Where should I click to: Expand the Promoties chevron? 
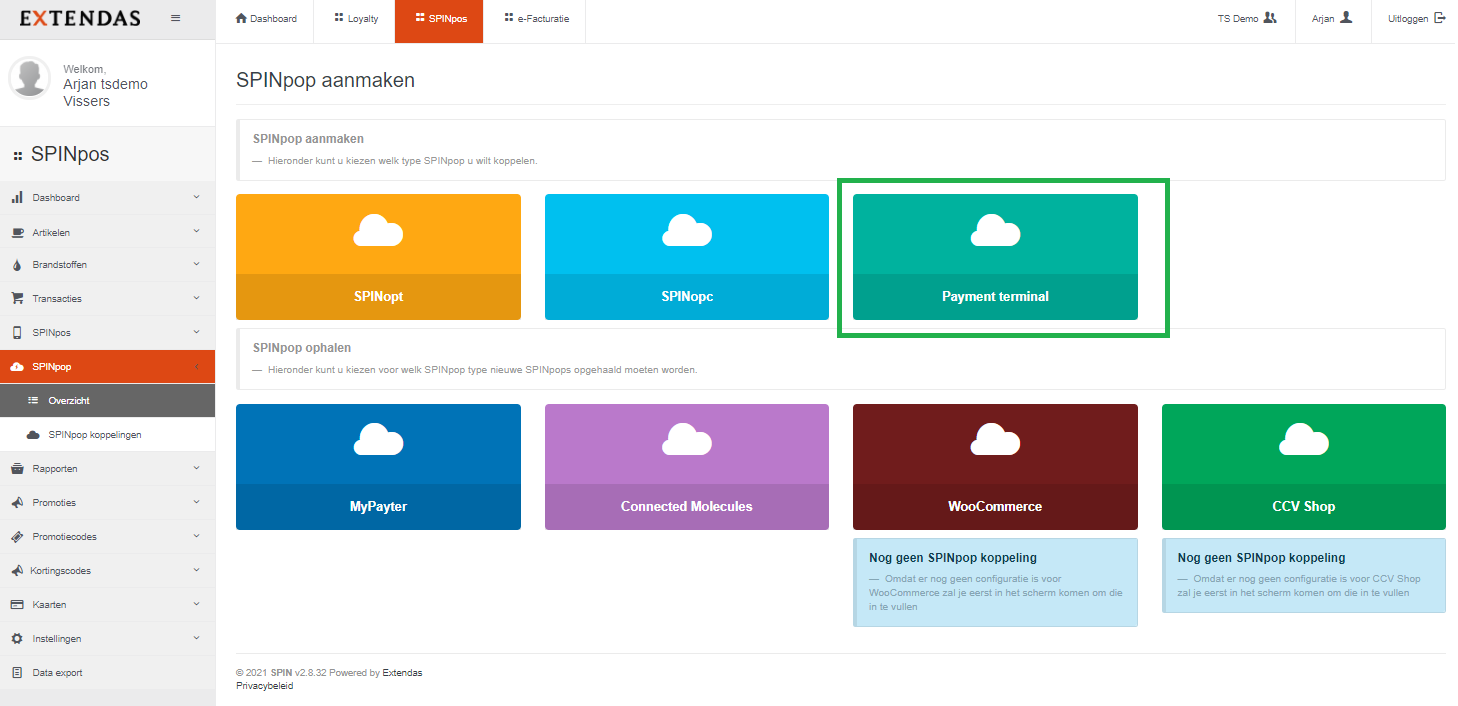[197, 502]
